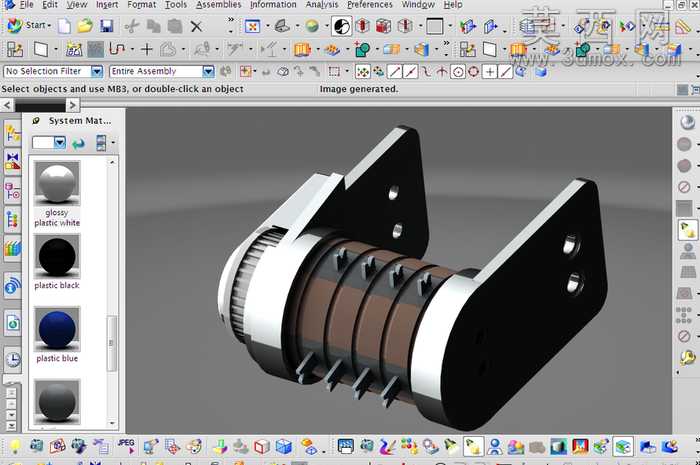Click the green back arrow in materials palette
The height and width of the screenshot is (465, 700).
pos(79,143)
